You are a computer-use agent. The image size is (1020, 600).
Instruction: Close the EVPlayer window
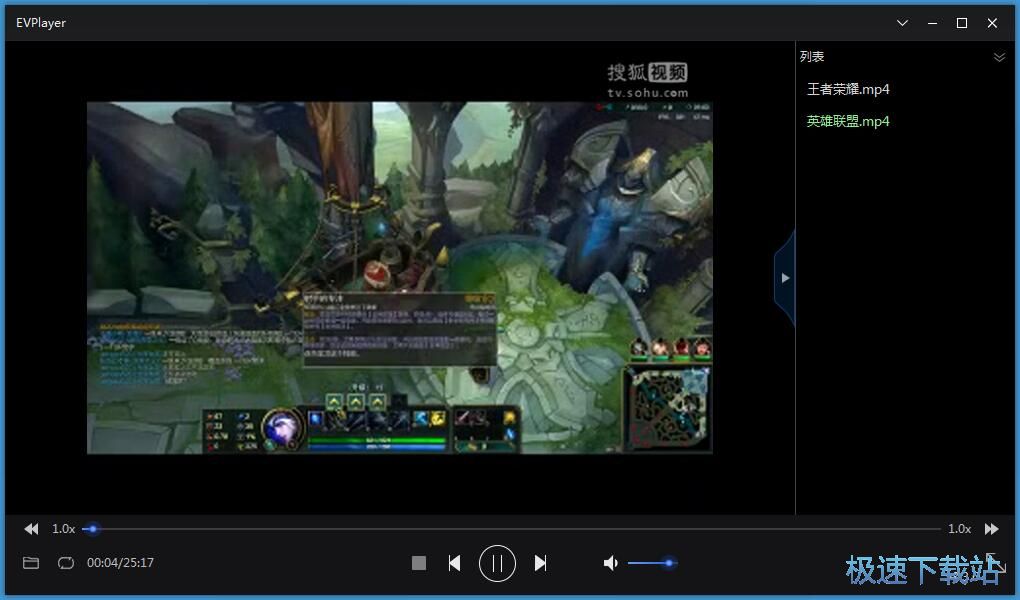tap(992, 23)
